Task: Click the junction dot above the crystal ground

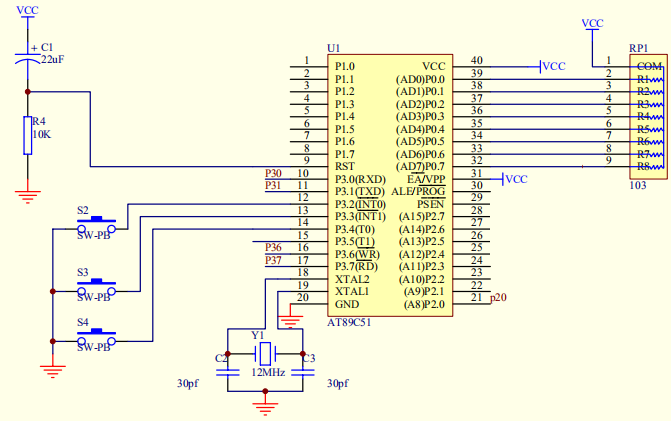Action: click(265, 391)
